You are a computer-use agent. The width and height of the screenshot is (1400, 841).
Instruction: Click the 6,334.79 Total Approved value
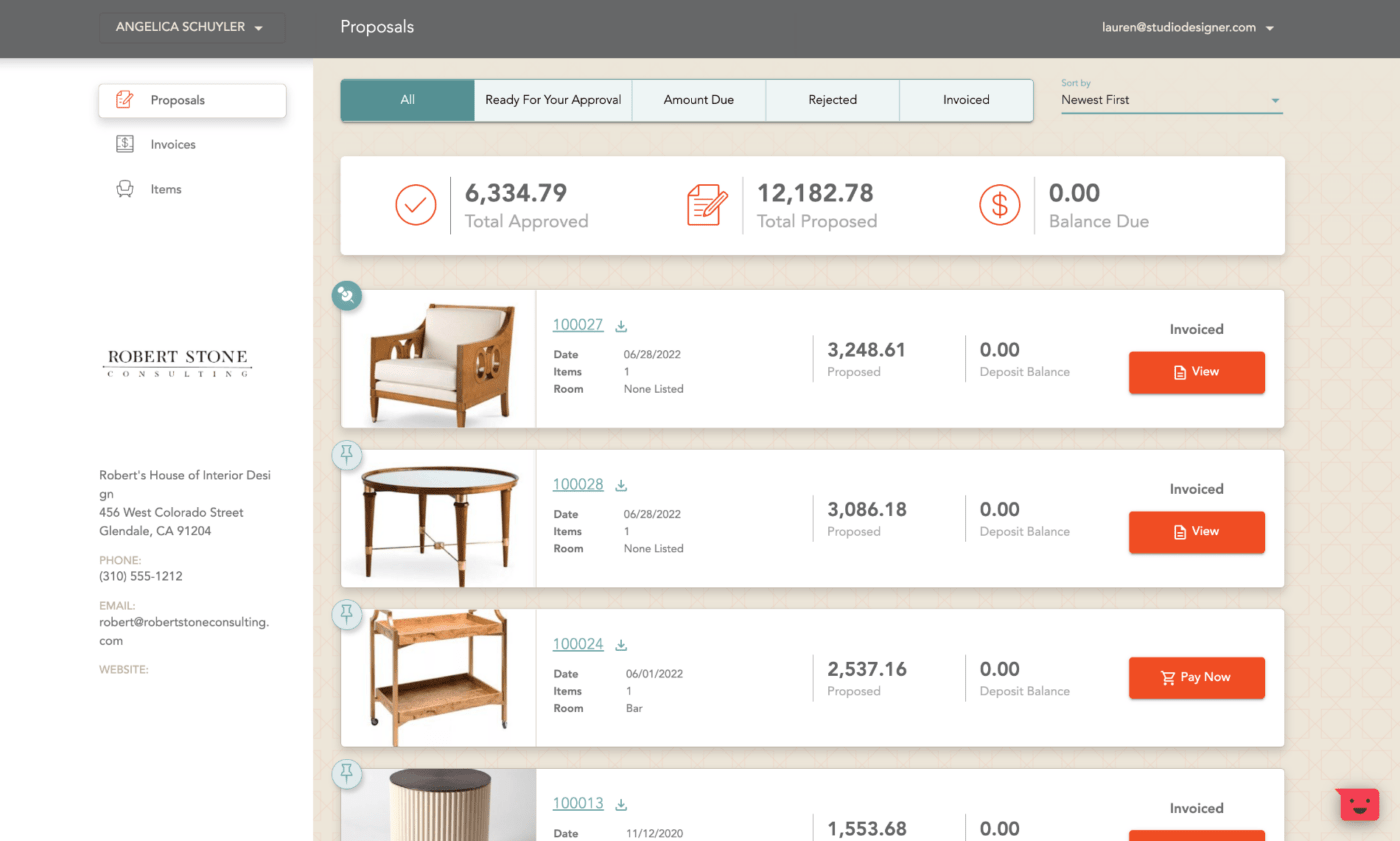pos(516,193)
